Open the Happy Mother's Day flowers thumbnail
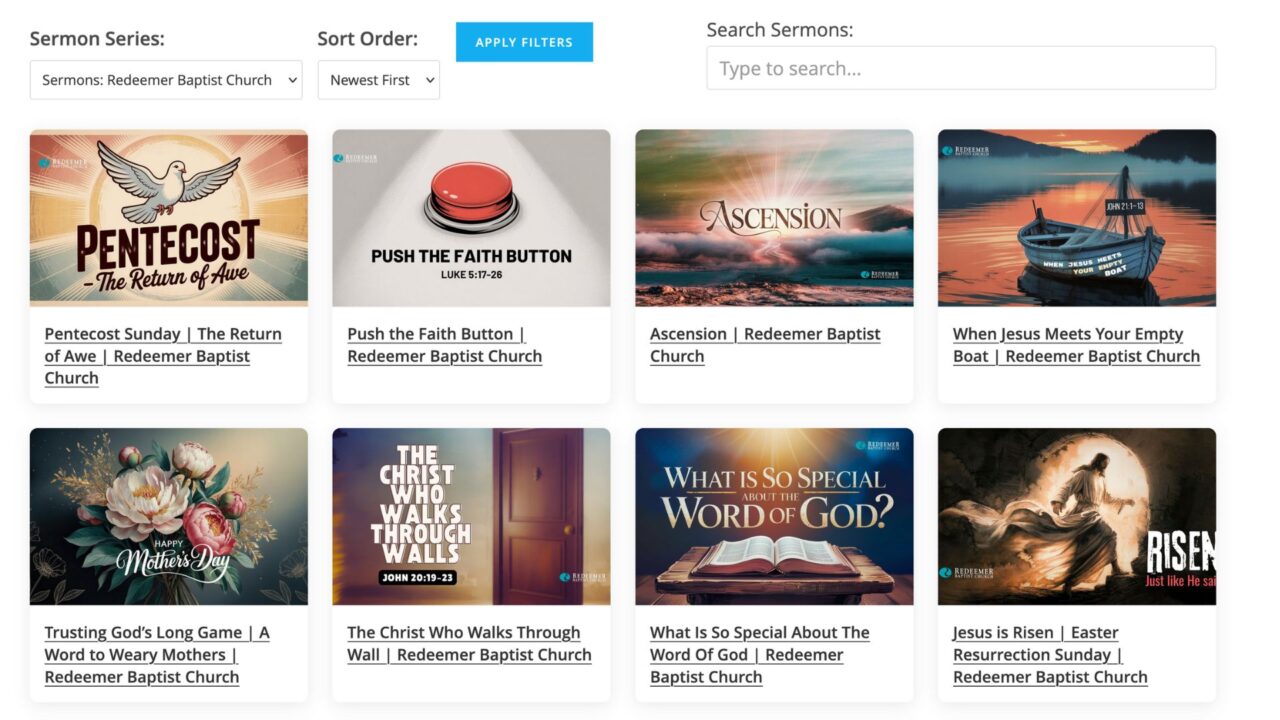The image size is (1280, 720). 169,516
